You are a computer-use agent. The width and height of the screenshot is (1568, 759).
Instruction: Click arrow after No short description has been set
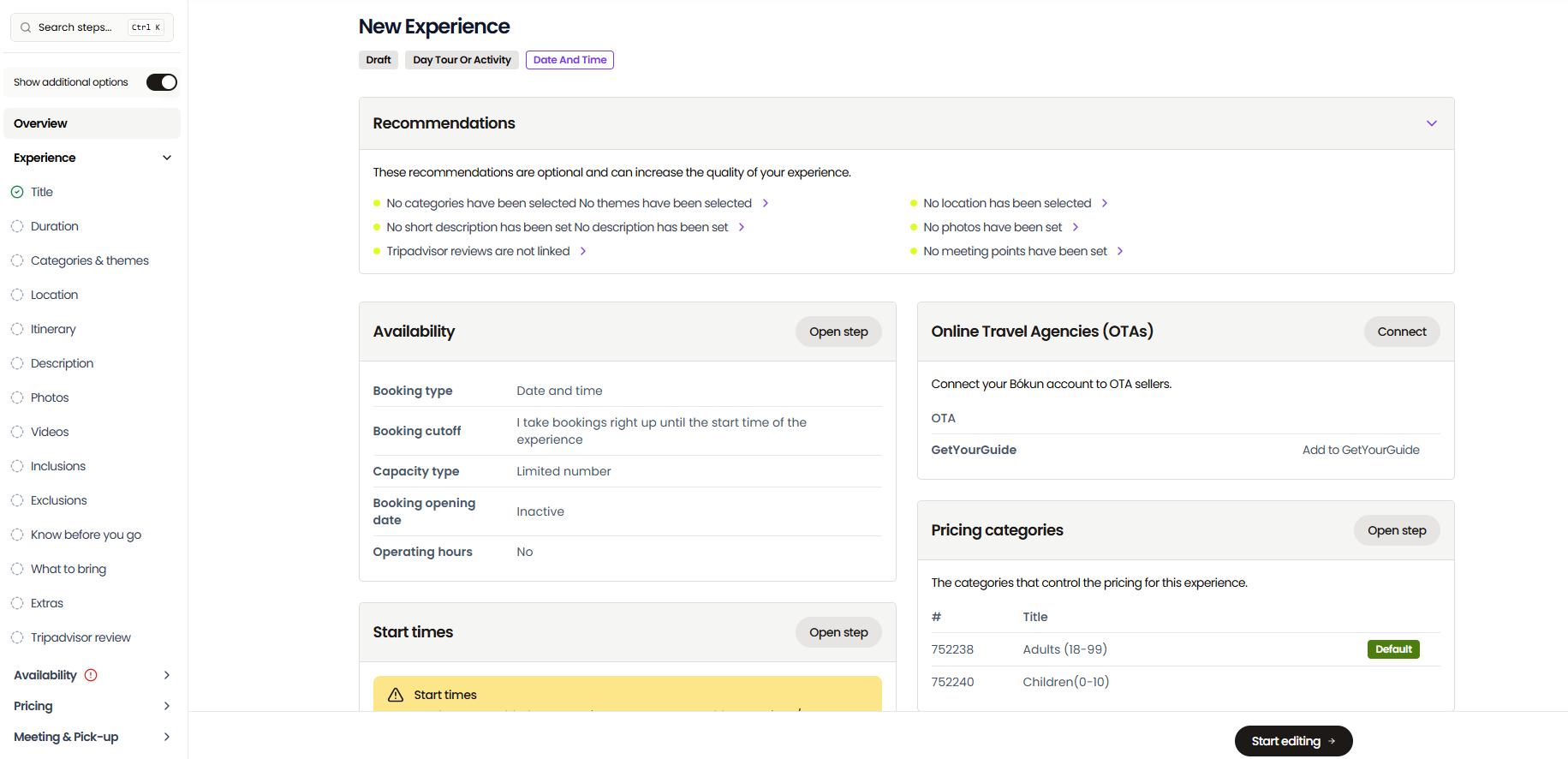(742, 227)
